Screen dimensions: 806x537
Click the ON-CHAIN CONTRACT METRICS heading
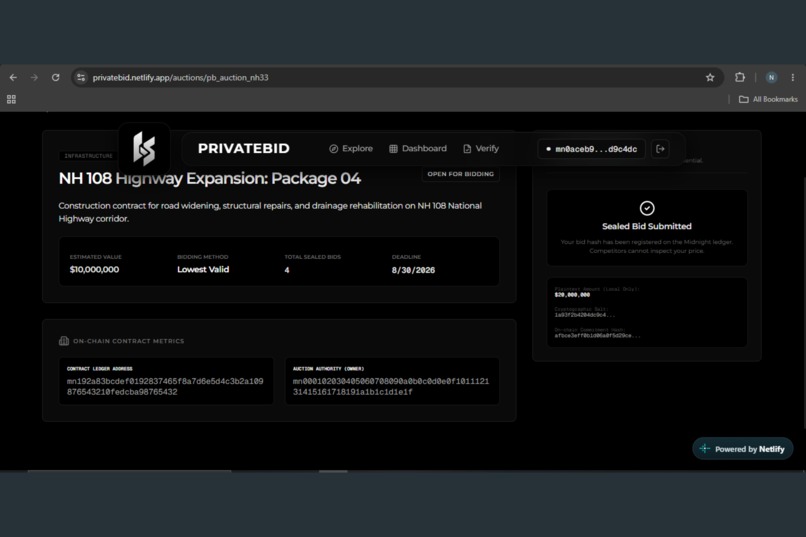tap(129, 341)
